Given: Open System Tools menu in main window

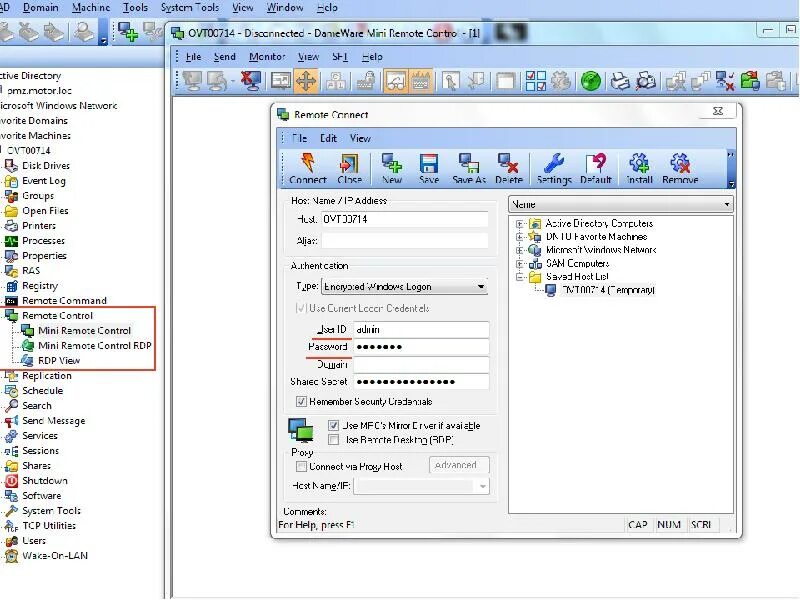Looking at the screenshot, I should click(190, 8).
